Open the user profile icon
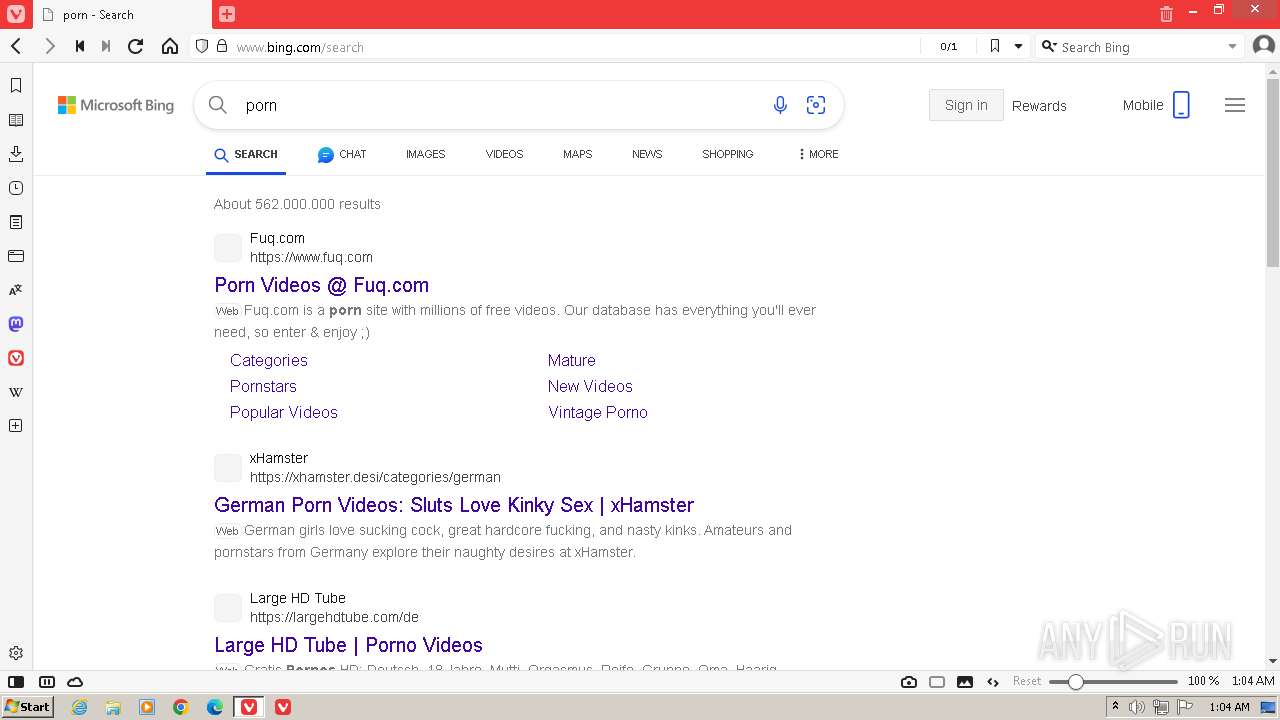This screenshot has height=720, width=1280. (x=1262, y=46)
